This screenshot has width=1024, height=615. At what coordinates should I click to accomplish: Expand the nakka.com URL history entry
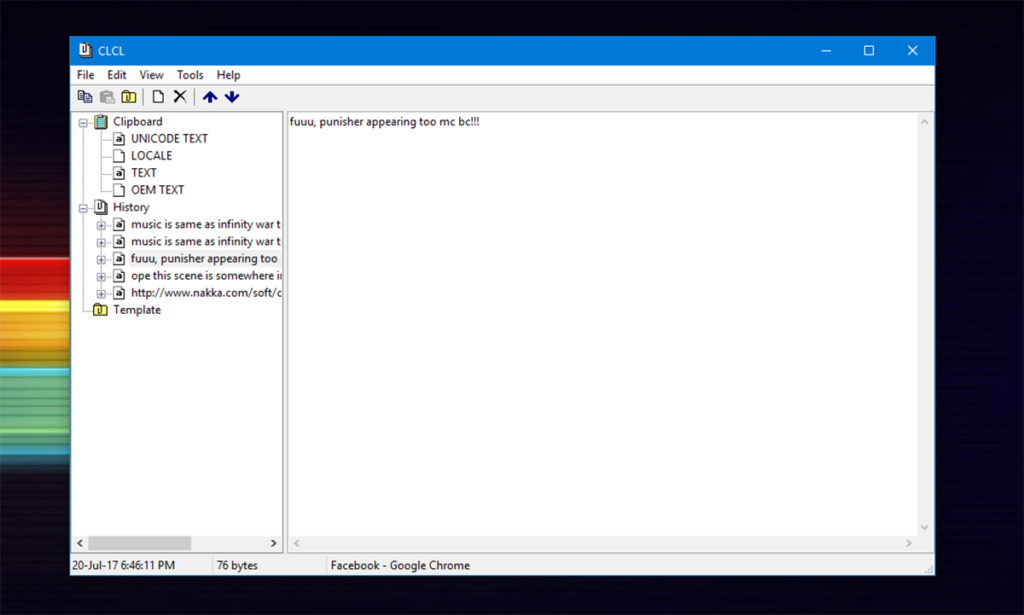coord(100,292)
